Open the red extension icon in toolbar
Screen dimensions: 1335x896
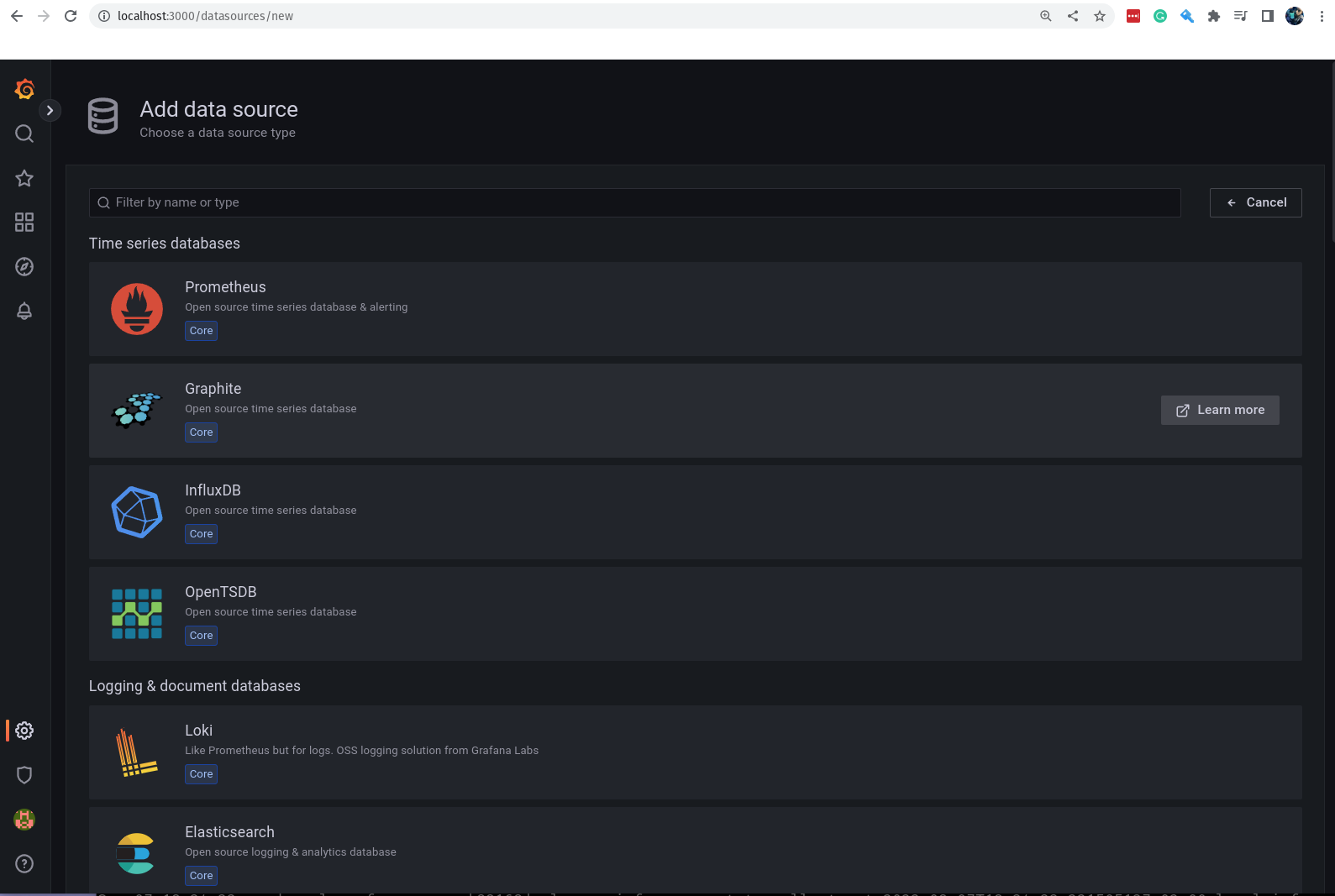1133,16
